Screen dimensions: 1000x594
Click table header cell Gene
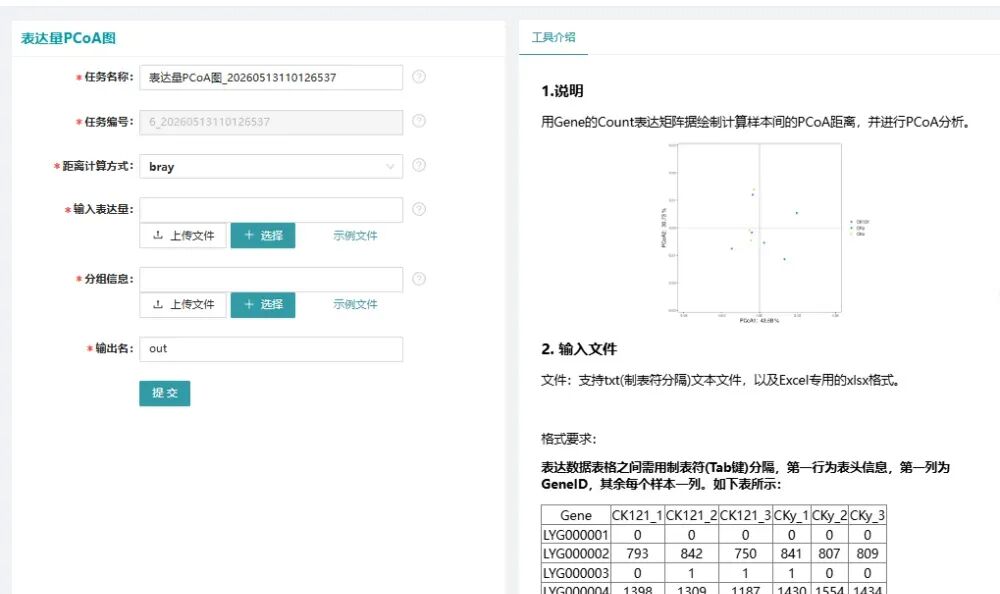click(x=576, y=515)
